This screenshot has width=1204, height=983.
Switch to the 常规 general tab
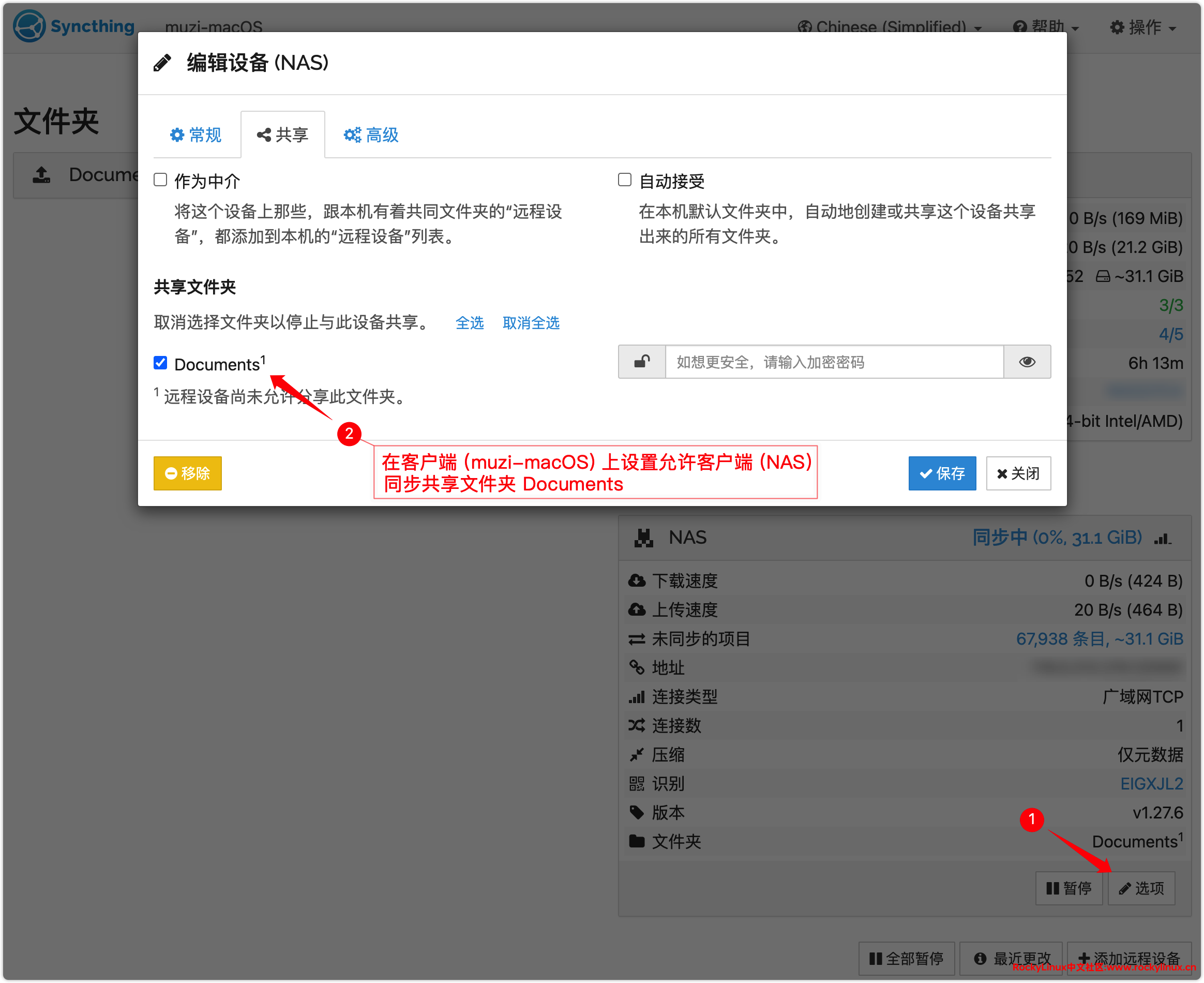[x=196, y=135]
